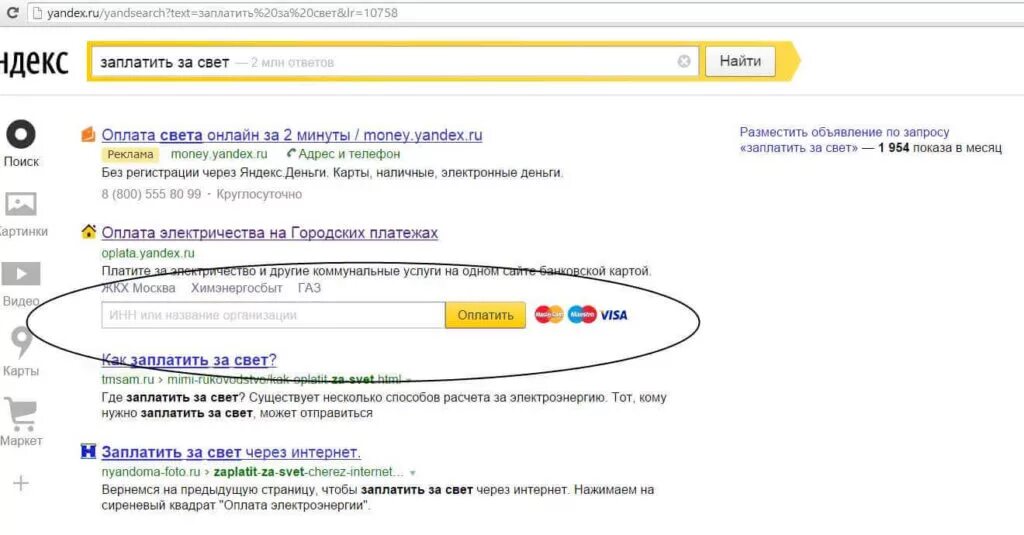Click the money.yandex.ru favicon icon
1024x535 pixels.
[x=88, y=135]
